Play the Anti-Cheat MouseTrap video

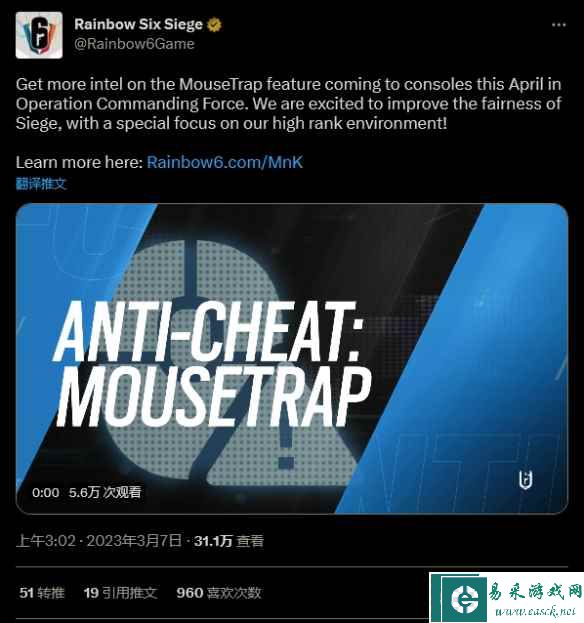click(x=292, y=358)
